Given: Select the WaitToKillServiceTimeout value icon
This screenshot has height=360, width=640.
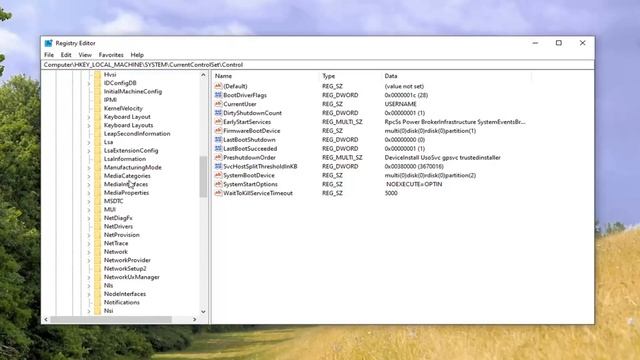Looking at the screenshot, I should pyautogui.click(x=218, y=193).
